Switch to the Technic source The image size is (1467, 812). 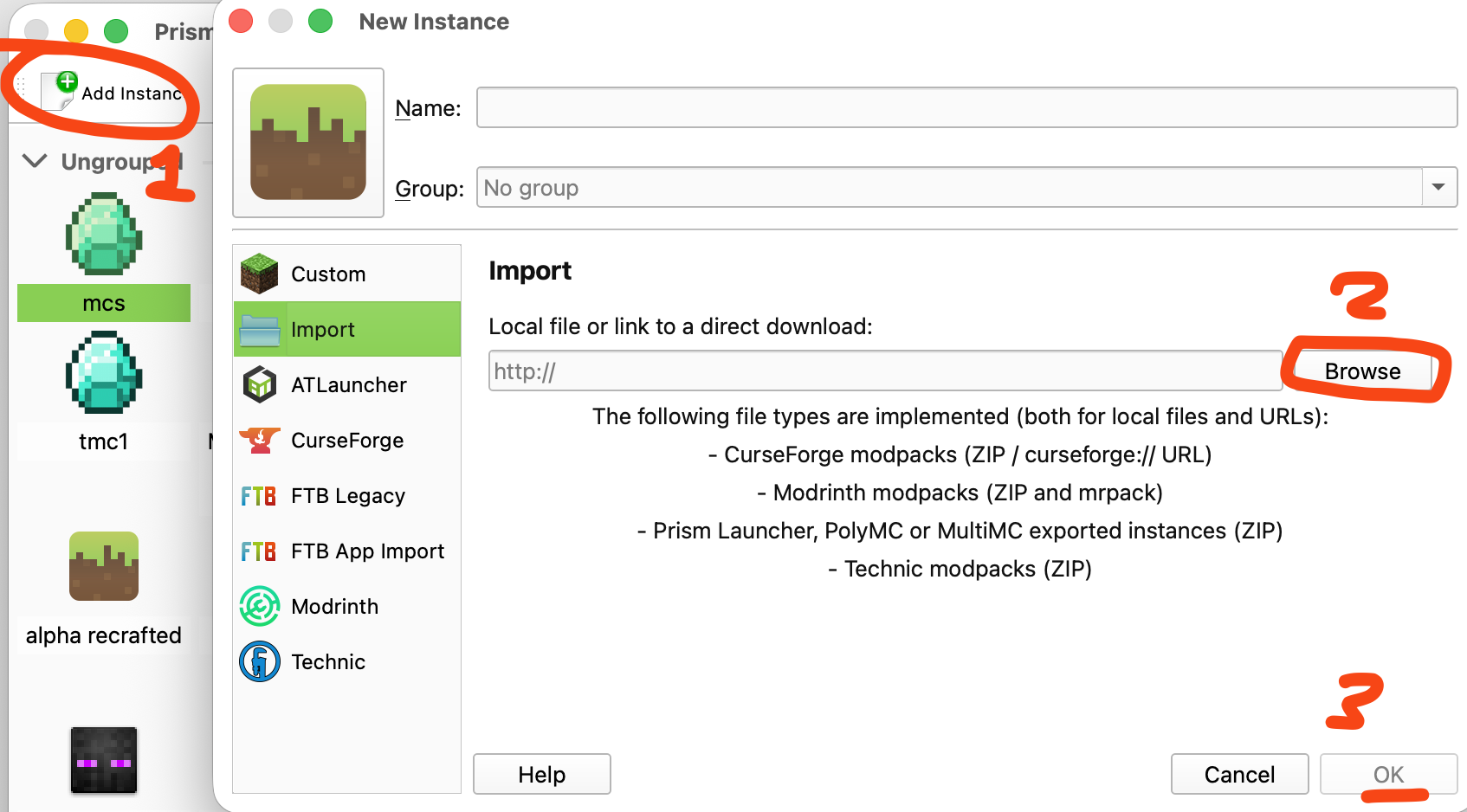point(347,661)
